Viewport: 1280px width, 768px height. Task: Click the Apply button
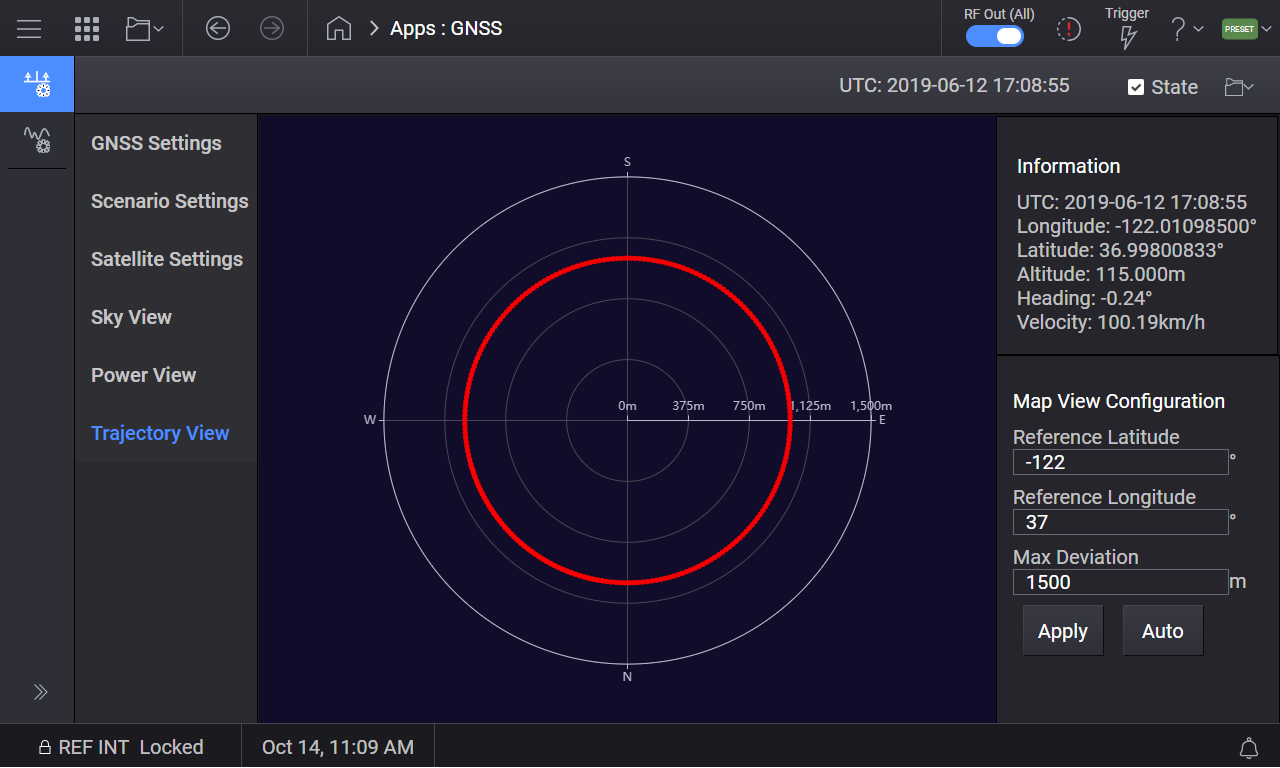point(1062,630)
